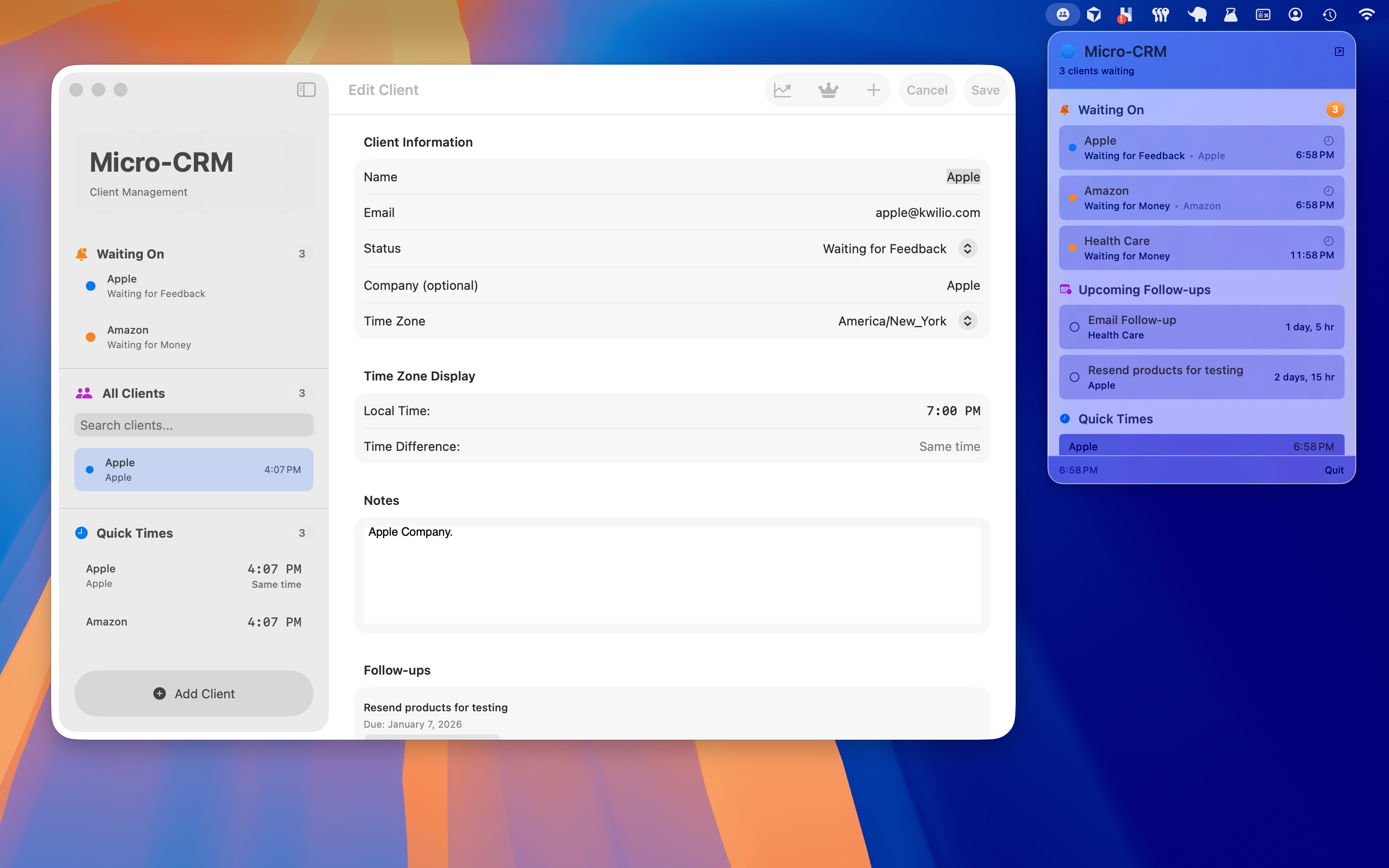1389x868 pixels.
Task: Click the elephant icon in menu bar
Action: [x=1197, y=14]
